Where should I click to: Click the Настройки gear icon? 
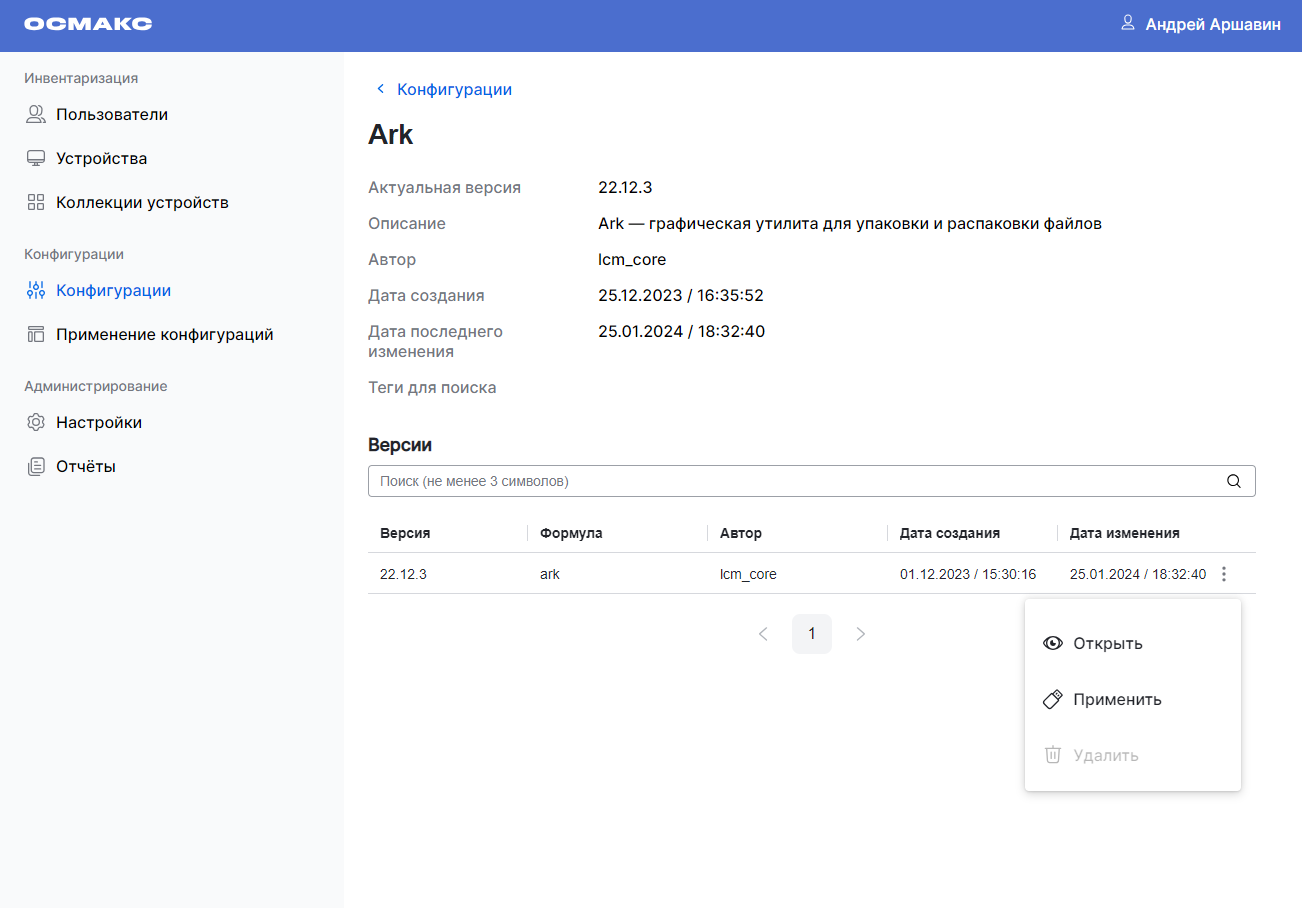tap(36, 422)
